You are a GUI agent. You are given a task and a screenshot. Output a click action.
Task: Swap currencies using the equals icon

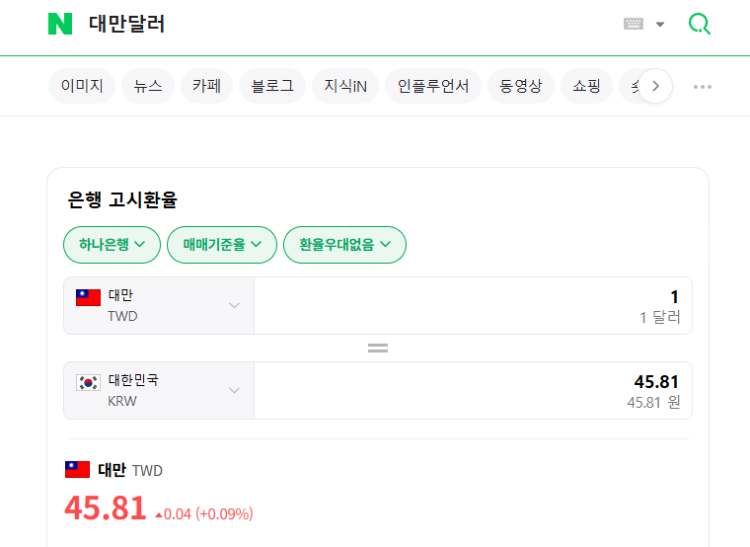[x=378, y=348]
